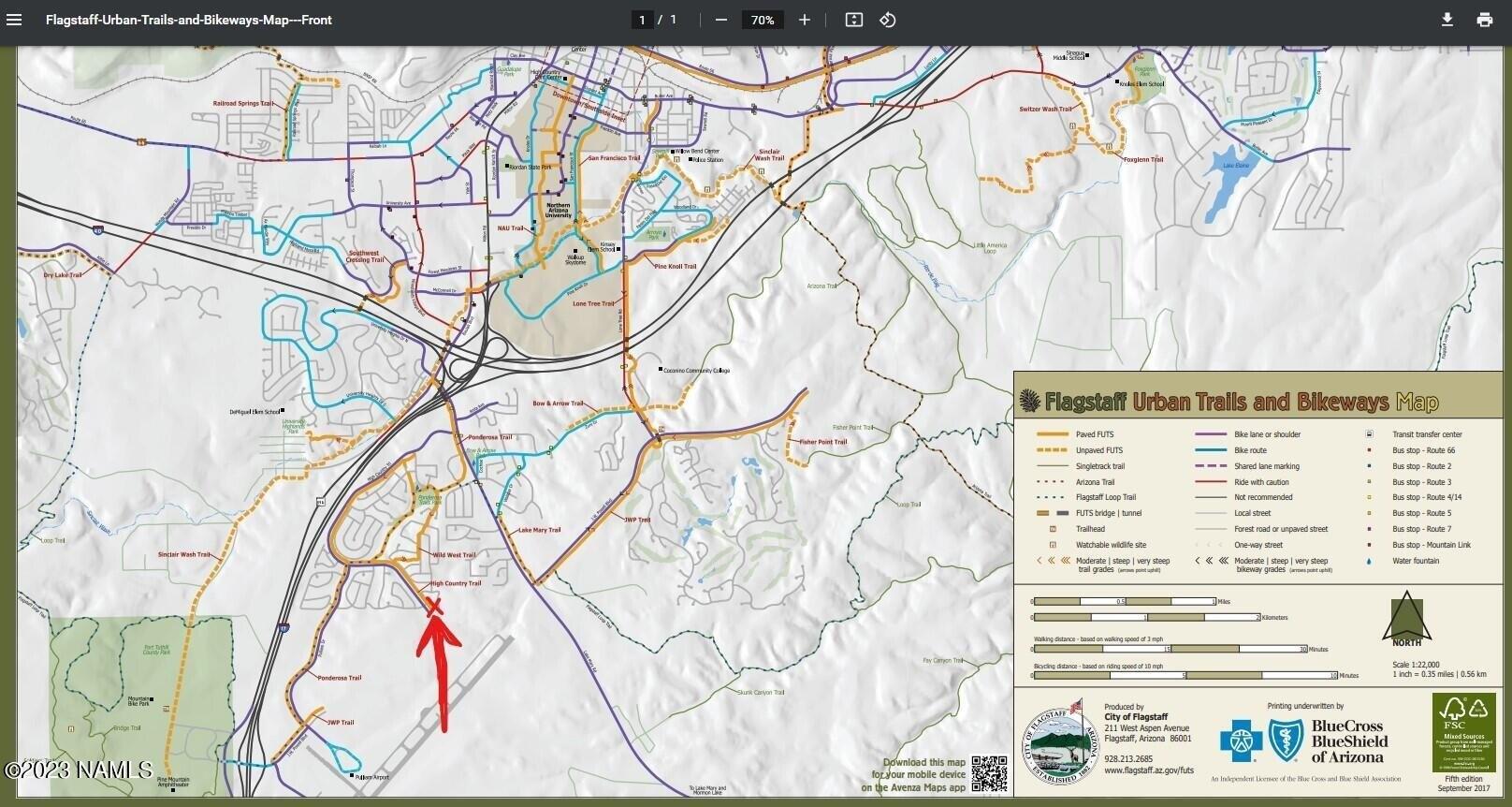Click the San Francisco Trail label
The image size is (1512, 807).
[x=614, y=158]
